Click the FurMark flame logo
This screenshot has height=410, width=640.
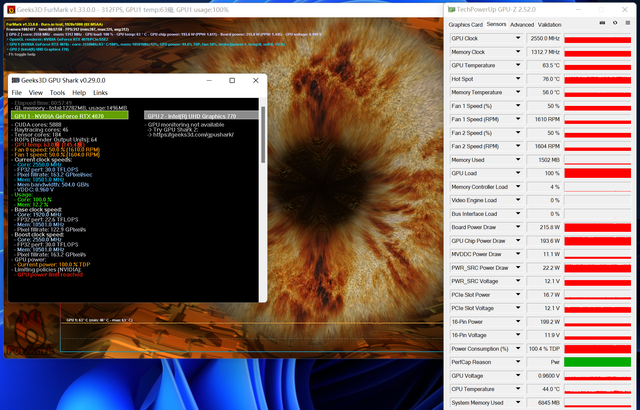pyautogui.click(x=30, y=332)
